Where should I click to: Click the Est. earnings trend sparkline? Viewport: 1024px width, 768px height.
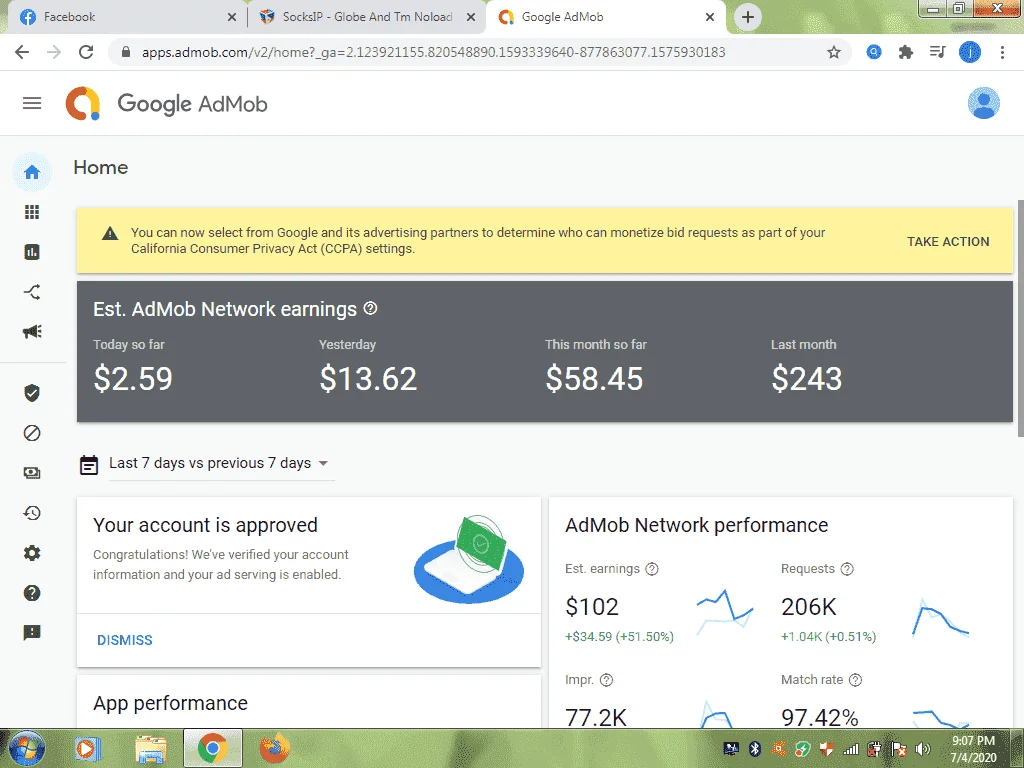tap(724, 611)
